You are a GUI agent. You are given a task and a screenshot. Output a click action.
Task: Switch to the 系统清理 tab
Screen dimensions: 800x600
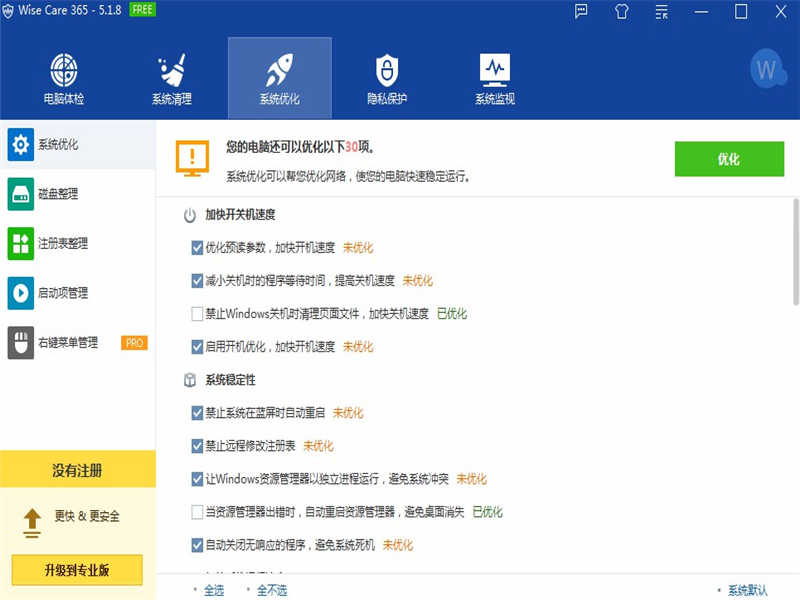click(172, 78)
